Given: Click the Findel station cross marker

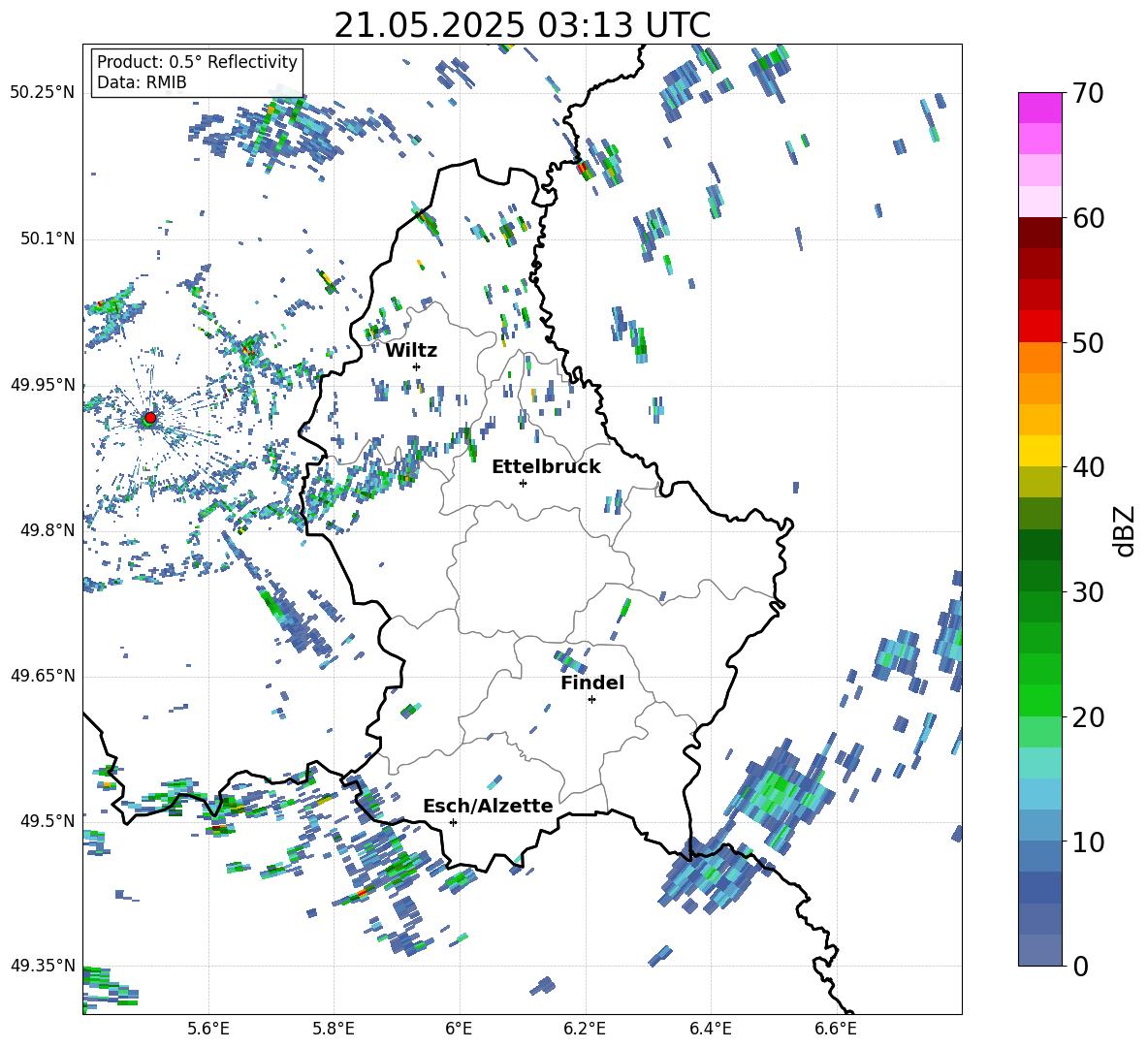Looking at the screenshot, I should click(591, 700).
